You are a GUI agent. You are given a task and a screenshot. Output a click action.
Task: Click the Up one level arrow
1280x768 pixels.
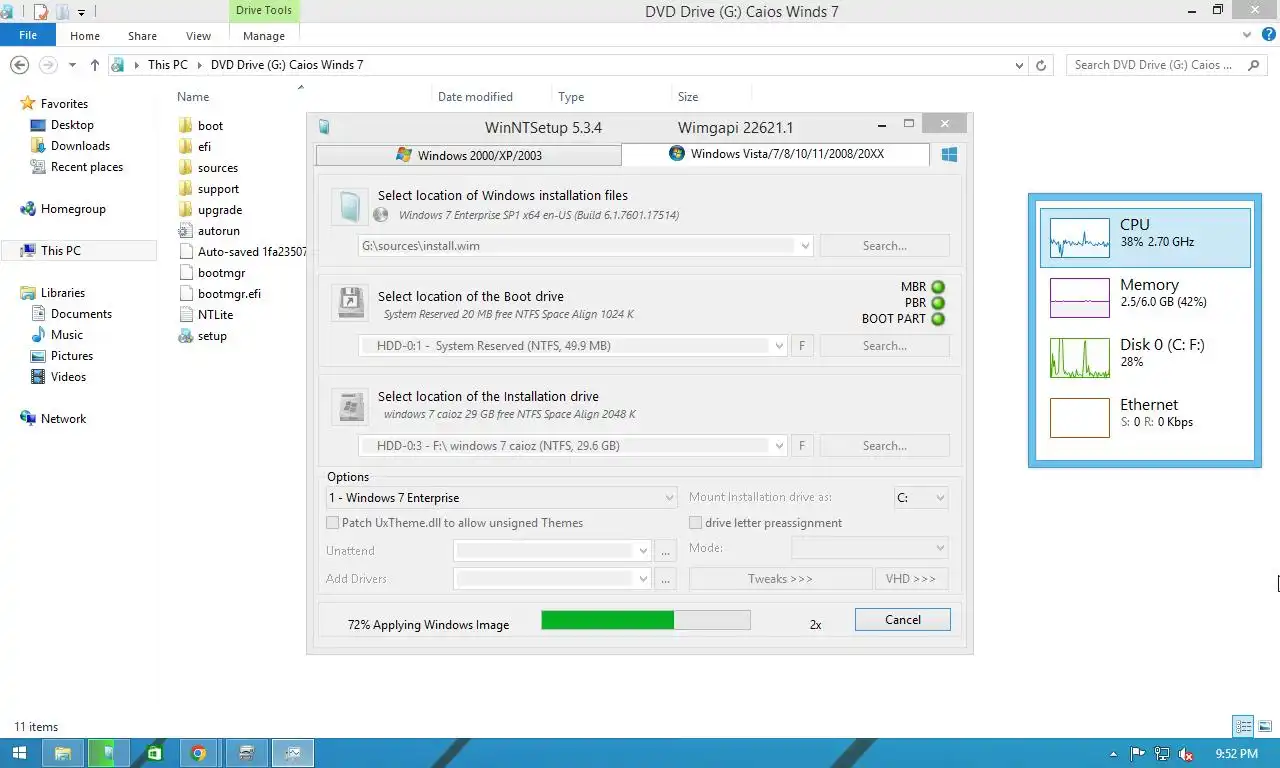[x=95, y=65]
